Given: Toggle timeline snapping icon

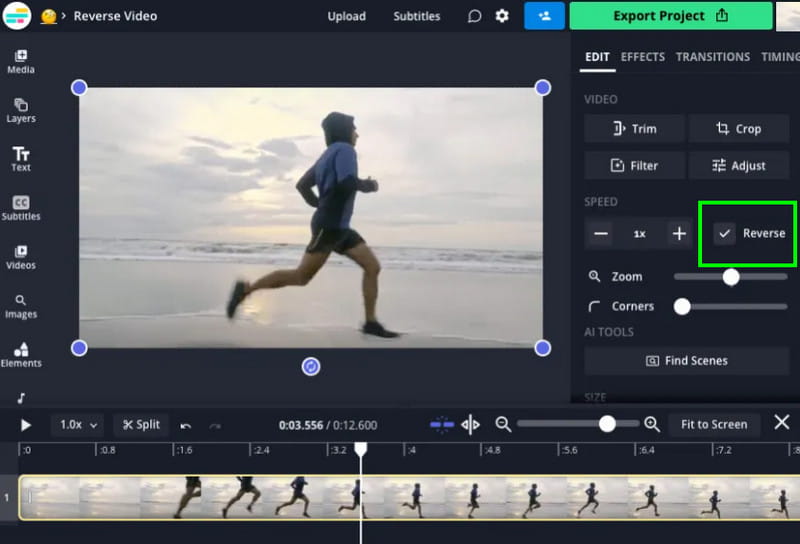Looking at the screenshot, I should (x=442, y=425).
